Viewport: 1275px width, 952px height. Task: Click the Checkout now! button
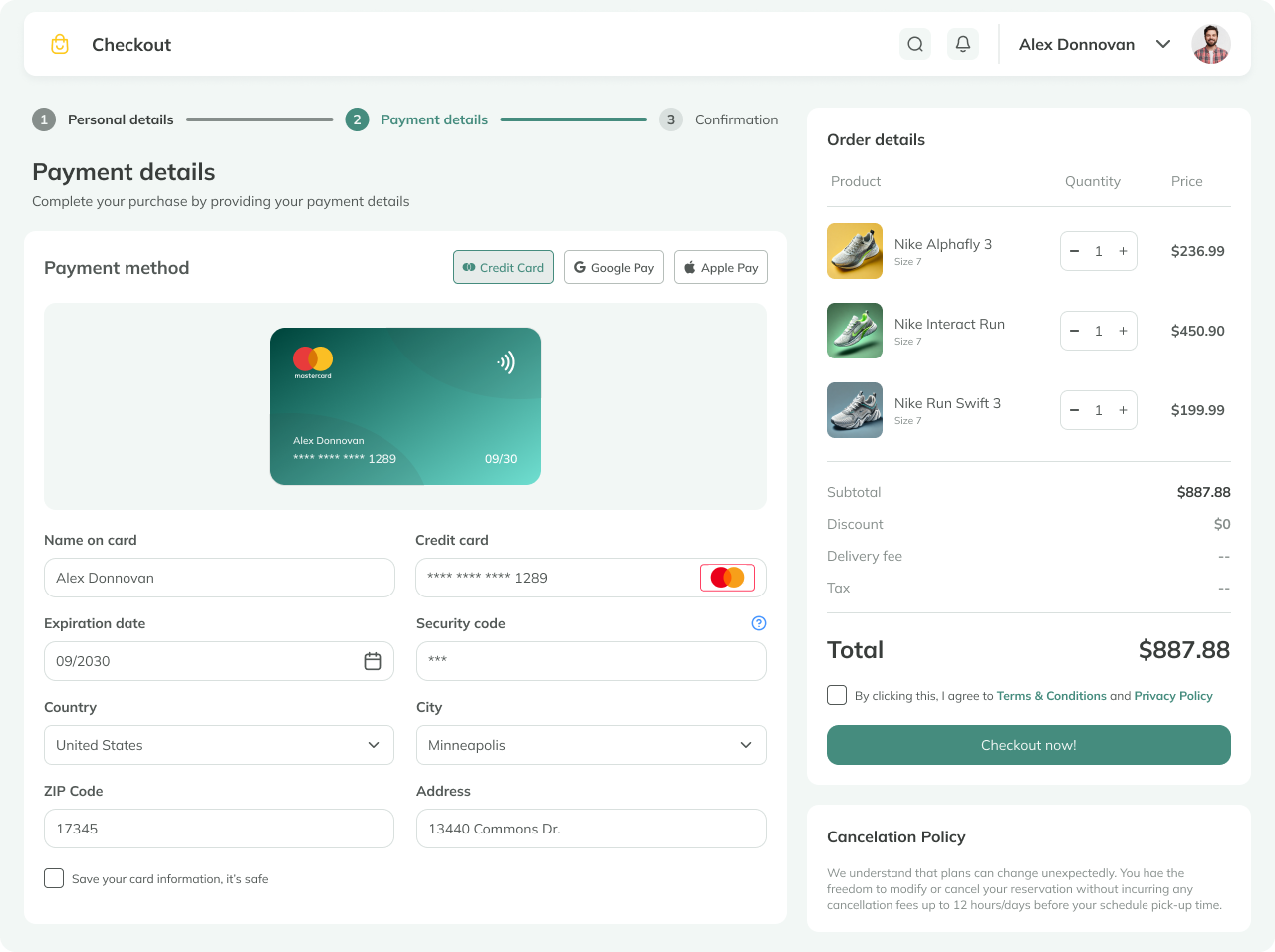(1029, 745)
